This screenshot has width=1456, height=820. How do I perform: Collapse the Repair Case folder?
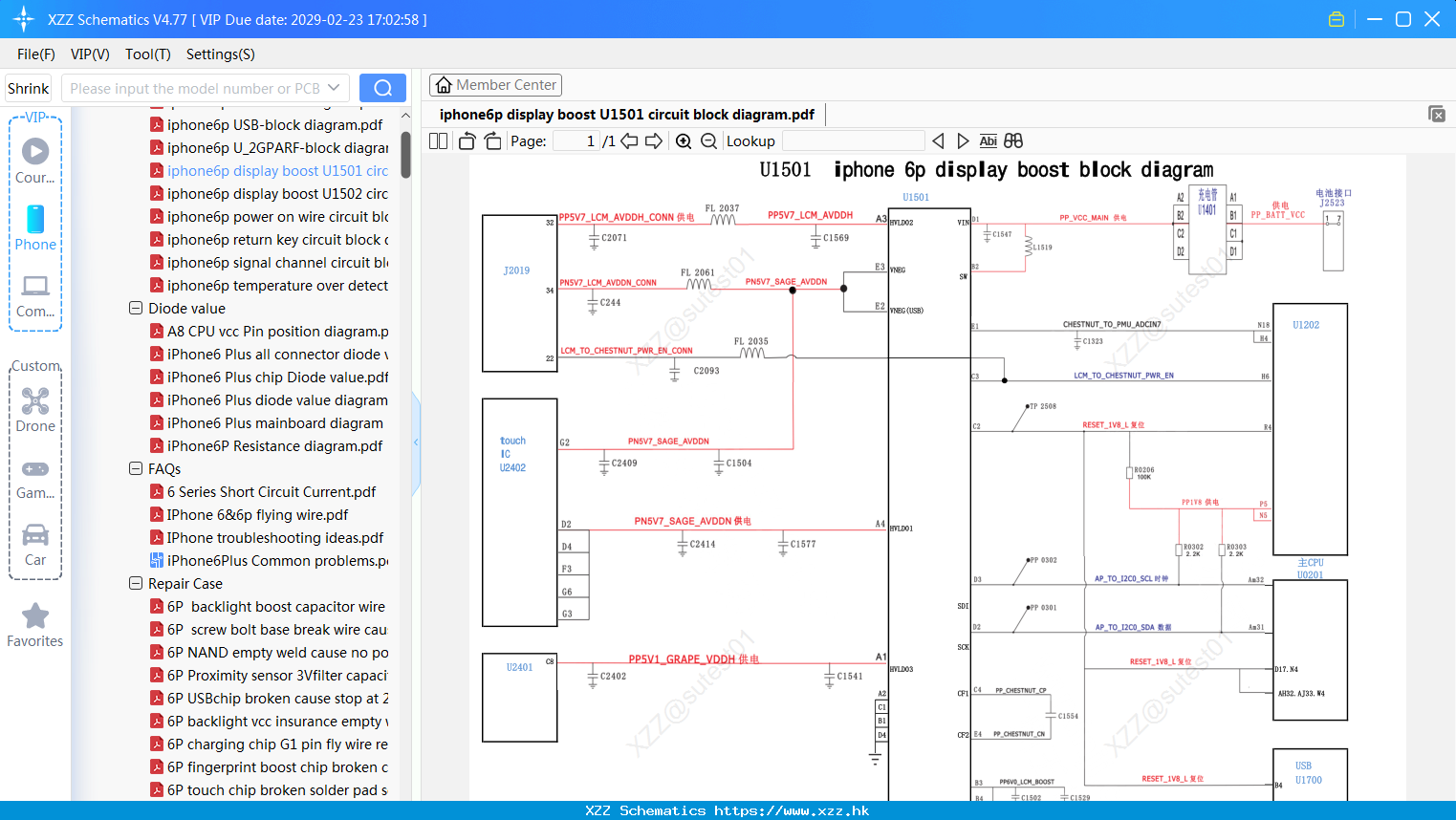coord(136,583)
